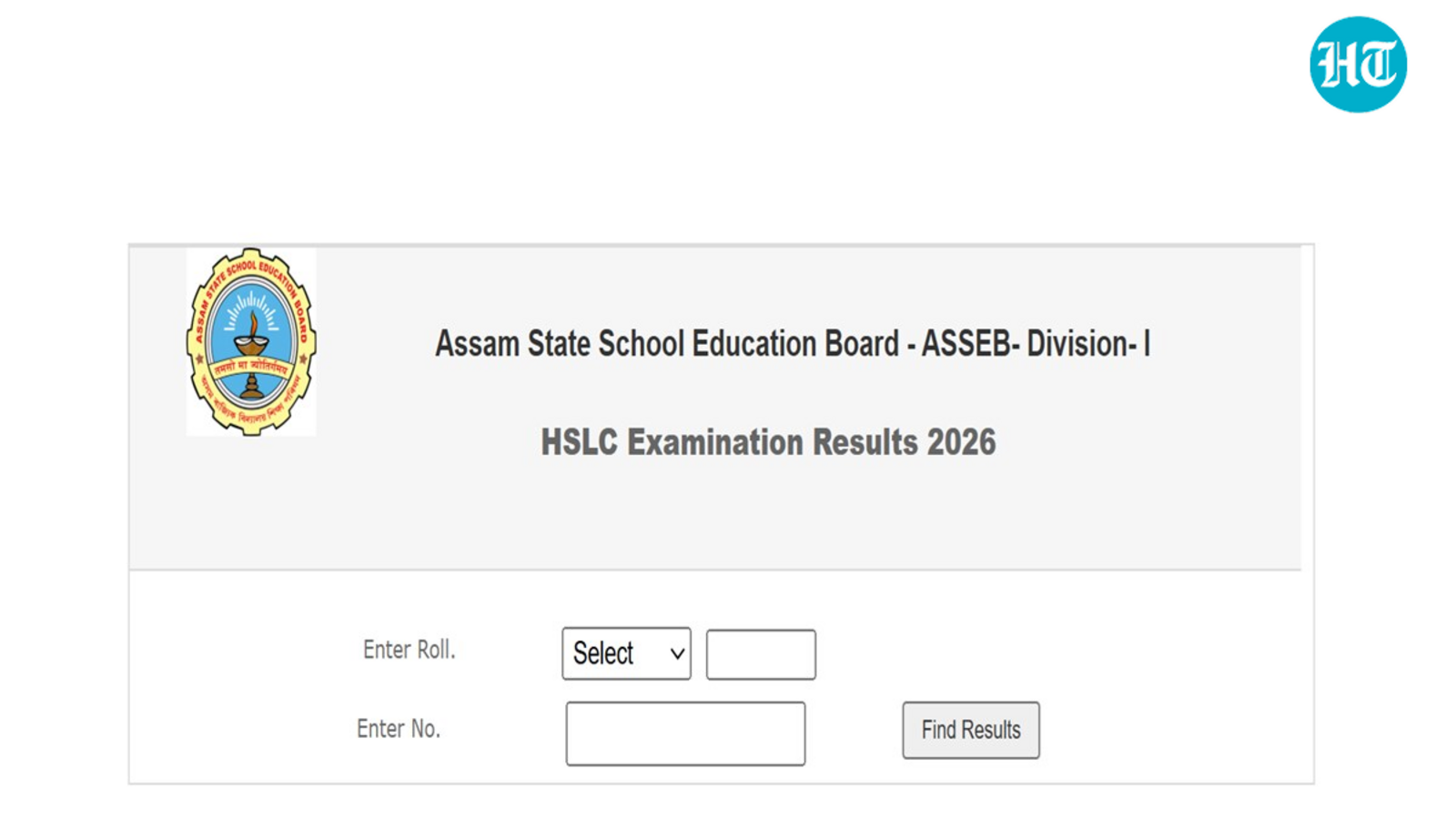Focus the Enter No. text field
This screenshot has height=819, width=1456.
685,733
